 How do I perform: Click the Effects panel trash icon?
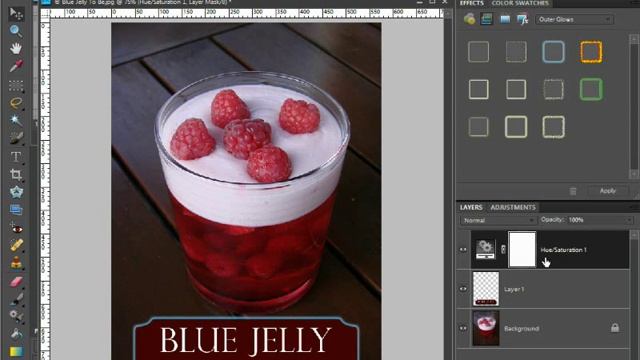pos(573,191)
